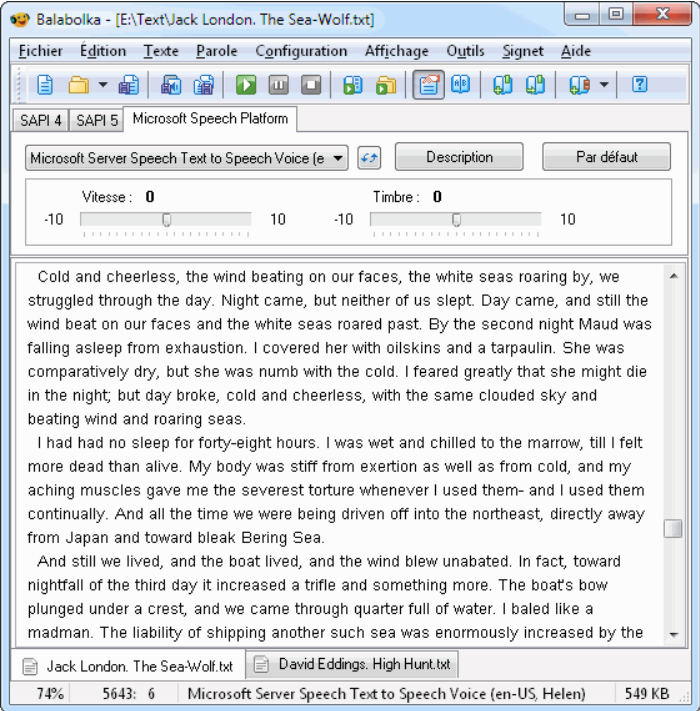
Task: Toggle the highlighted voice settings panel icon
Action: coord(429,86)
